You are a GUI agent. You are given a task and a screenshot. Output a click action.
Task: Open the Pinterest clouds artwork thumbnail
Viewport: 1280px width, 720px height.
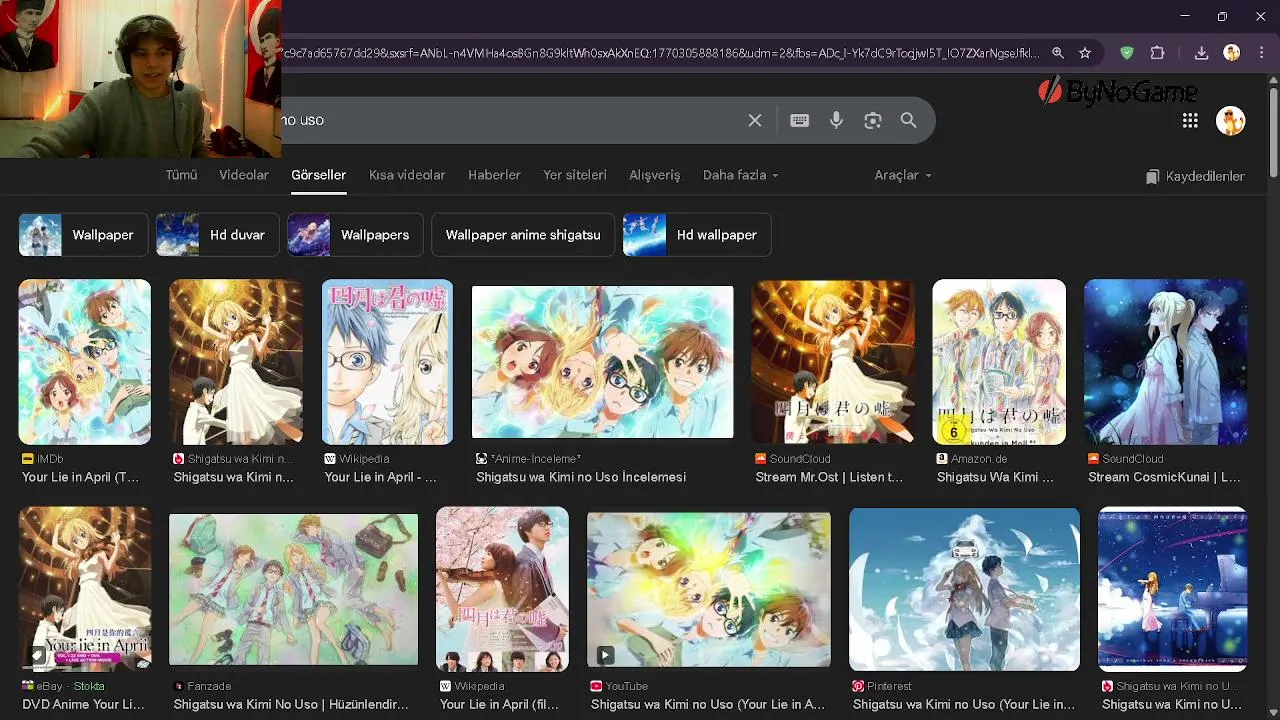click(964, 589)
